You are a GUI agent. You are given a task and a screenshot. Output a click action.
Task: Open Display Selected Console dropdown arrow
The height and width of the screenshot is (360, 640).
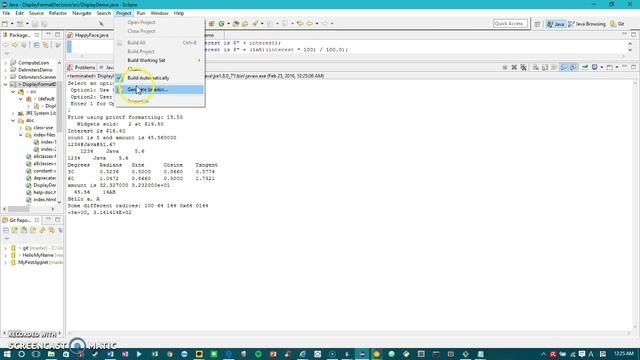click(x=601, y=67)
